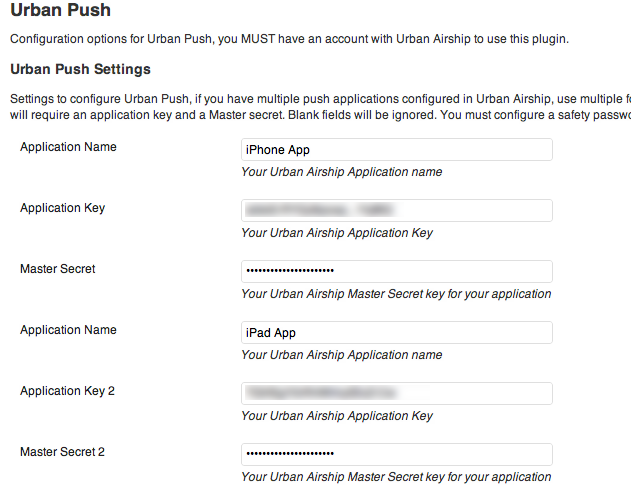The width and height of the screenshot is (631, 496).
Task: Click the Application Name field containing iPad App
Action: point(397,332)
